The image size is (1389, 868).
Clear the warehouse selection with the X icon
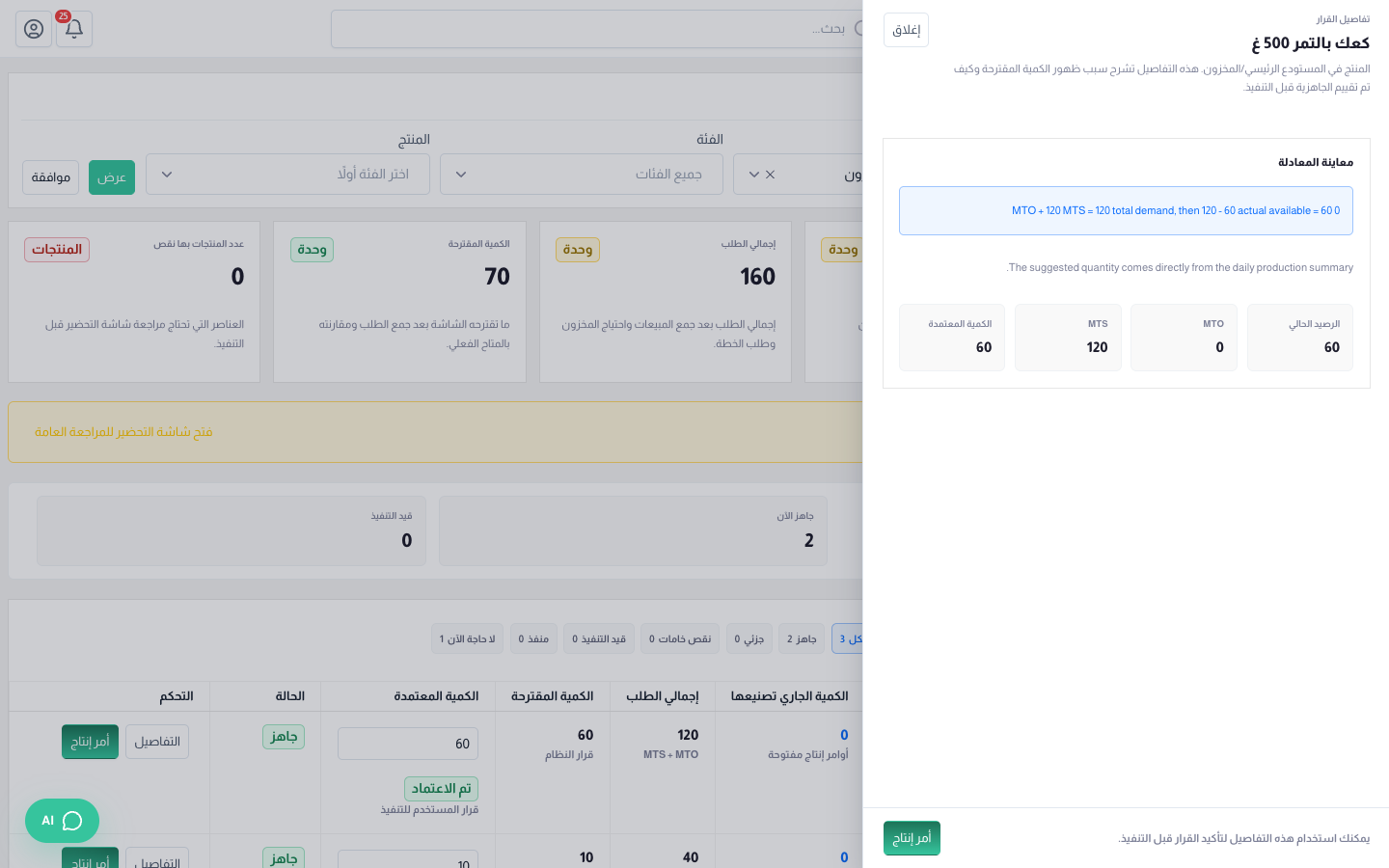point(770,175)
